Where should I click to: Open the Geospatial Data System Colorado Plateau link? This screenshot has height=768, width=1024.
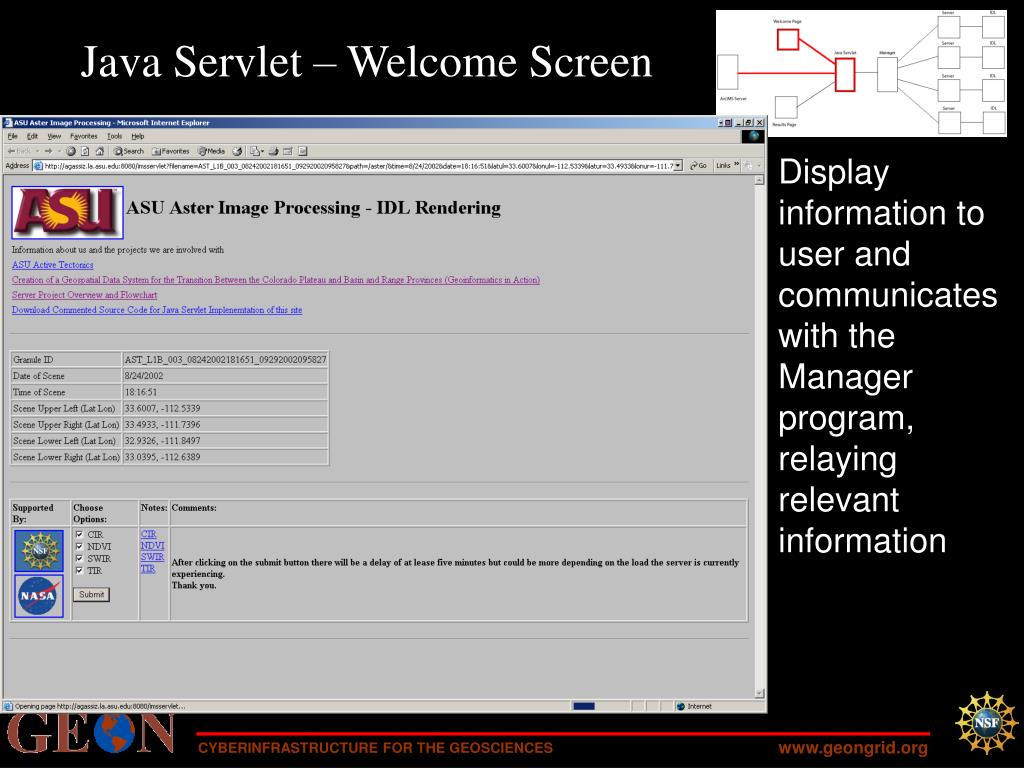click(x=276, y=280)
